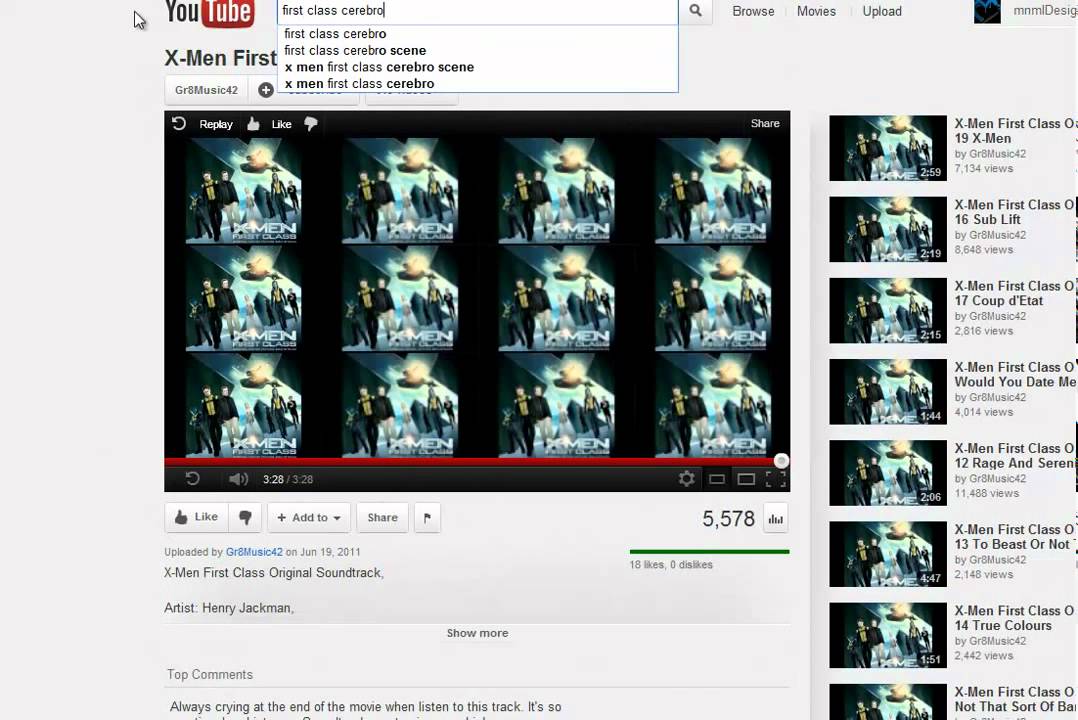This screenshot has height=720, width=1078.
Task: Click the Share button below video
Action: click(x=382, y=517)
